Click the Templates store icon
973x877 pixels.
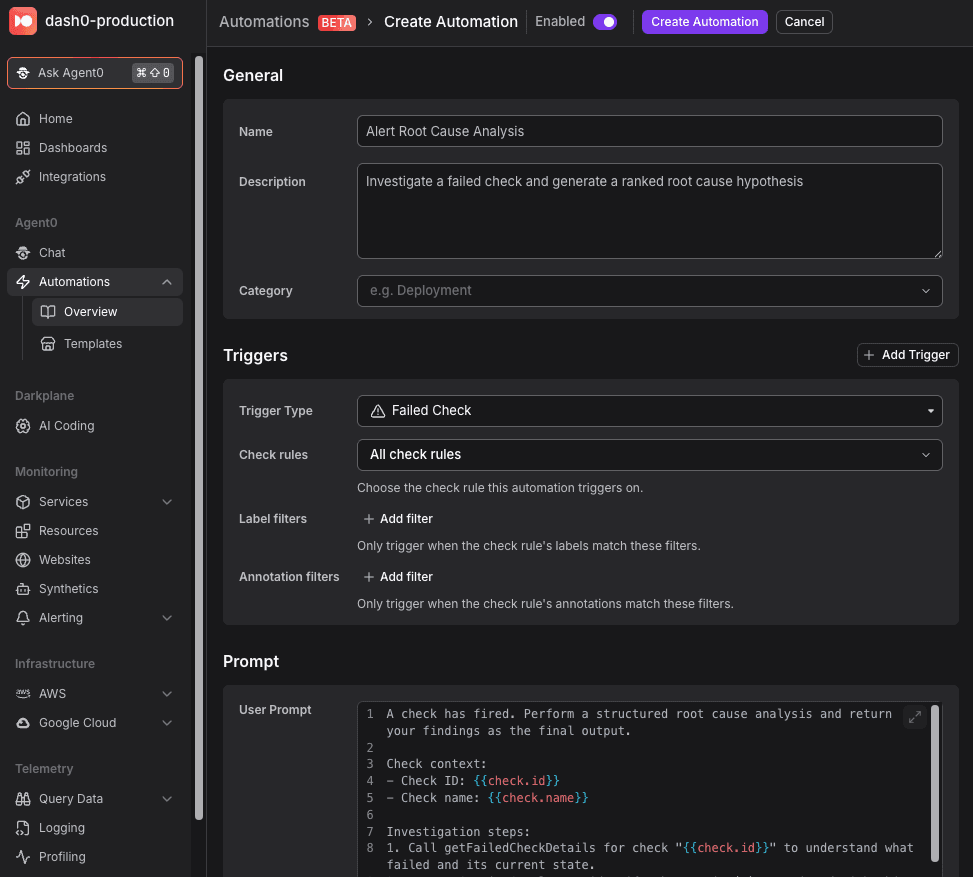48,344
